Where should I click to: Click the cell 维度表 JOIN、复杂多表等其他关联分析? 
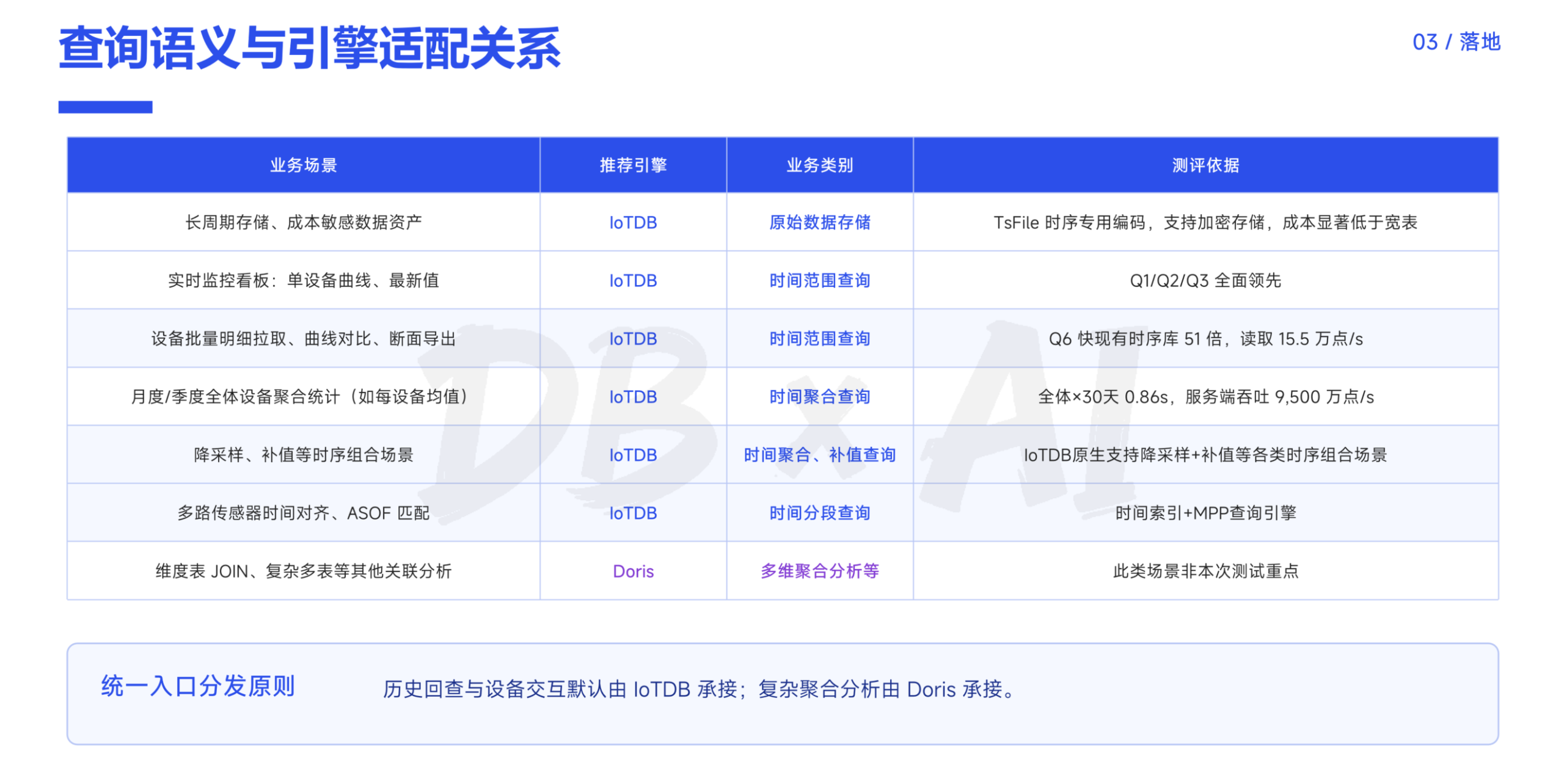click(x=303, y=570)
